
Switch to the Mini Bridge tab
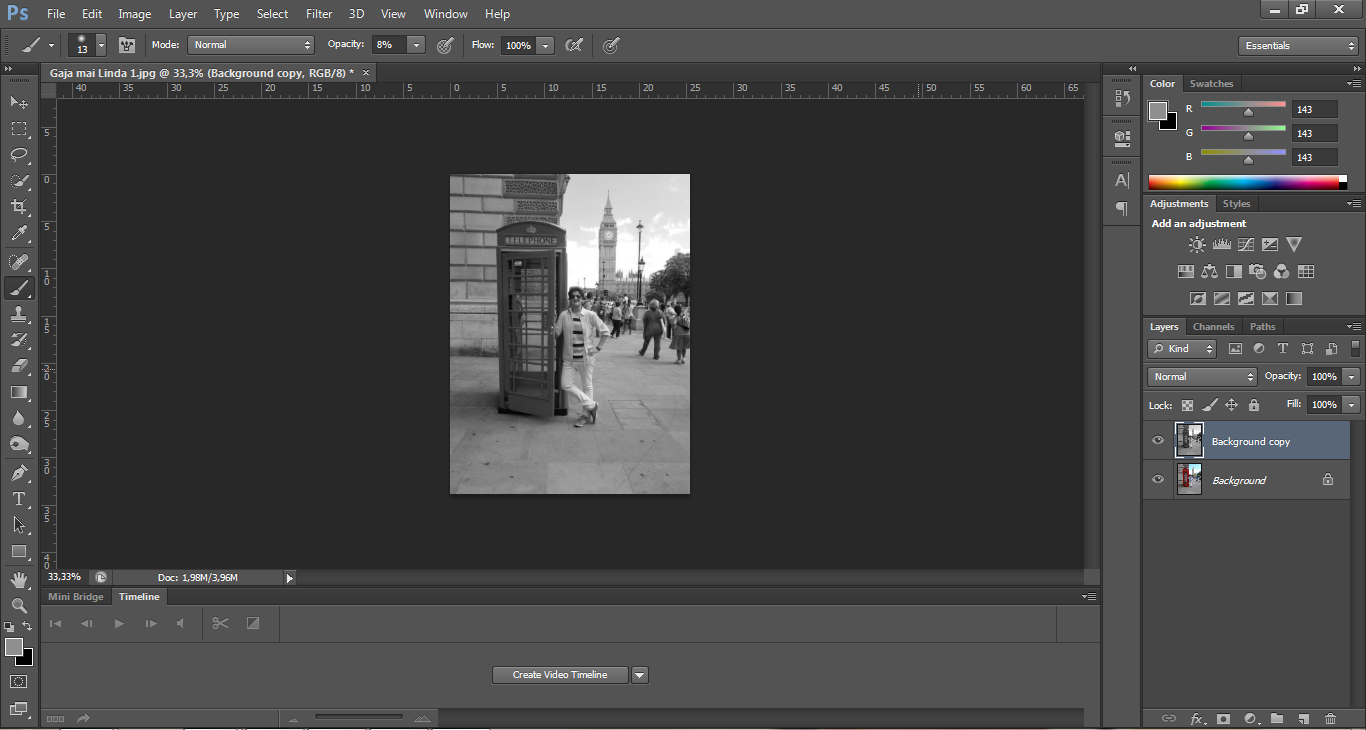[x=76, y=597]
